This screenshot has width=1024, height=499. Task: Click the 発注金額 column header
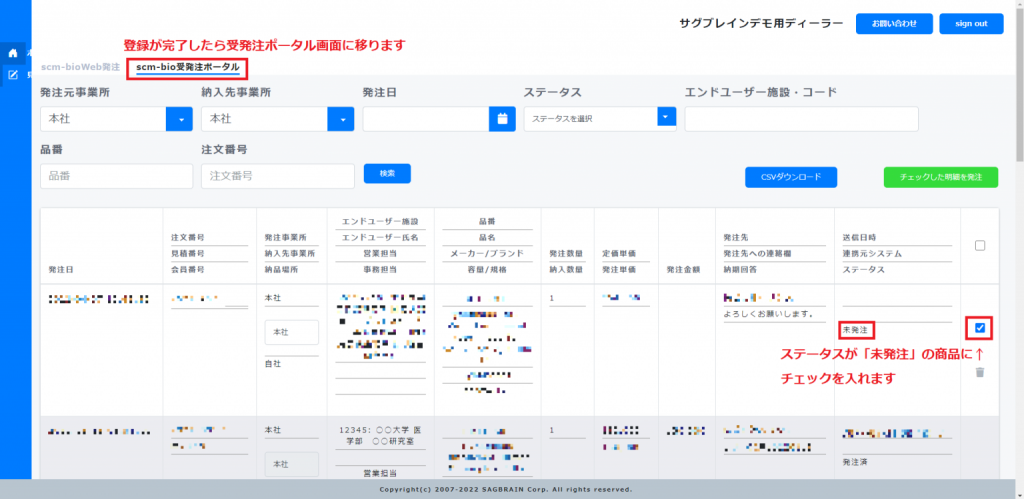[x=683, y=269]
